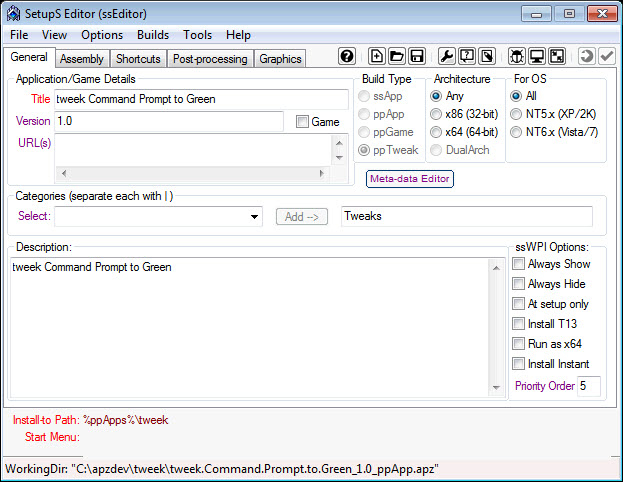The height and width of the screenshot is (482, 623).
Task: Enable Run as x64 option
Action: point(518,343)
